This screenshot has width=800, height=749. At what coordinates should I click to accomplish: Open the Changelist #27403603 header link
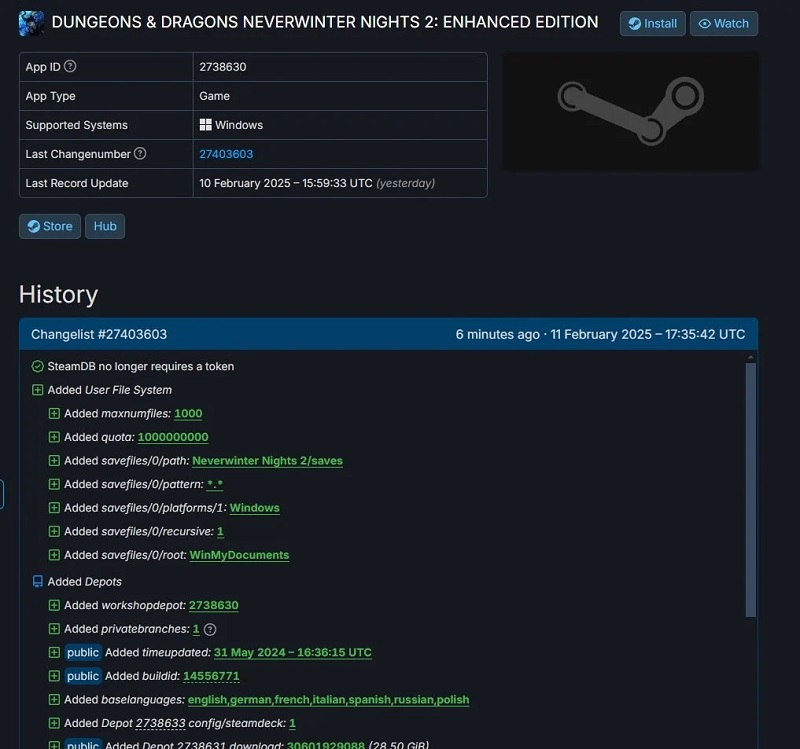coord(99,334)
